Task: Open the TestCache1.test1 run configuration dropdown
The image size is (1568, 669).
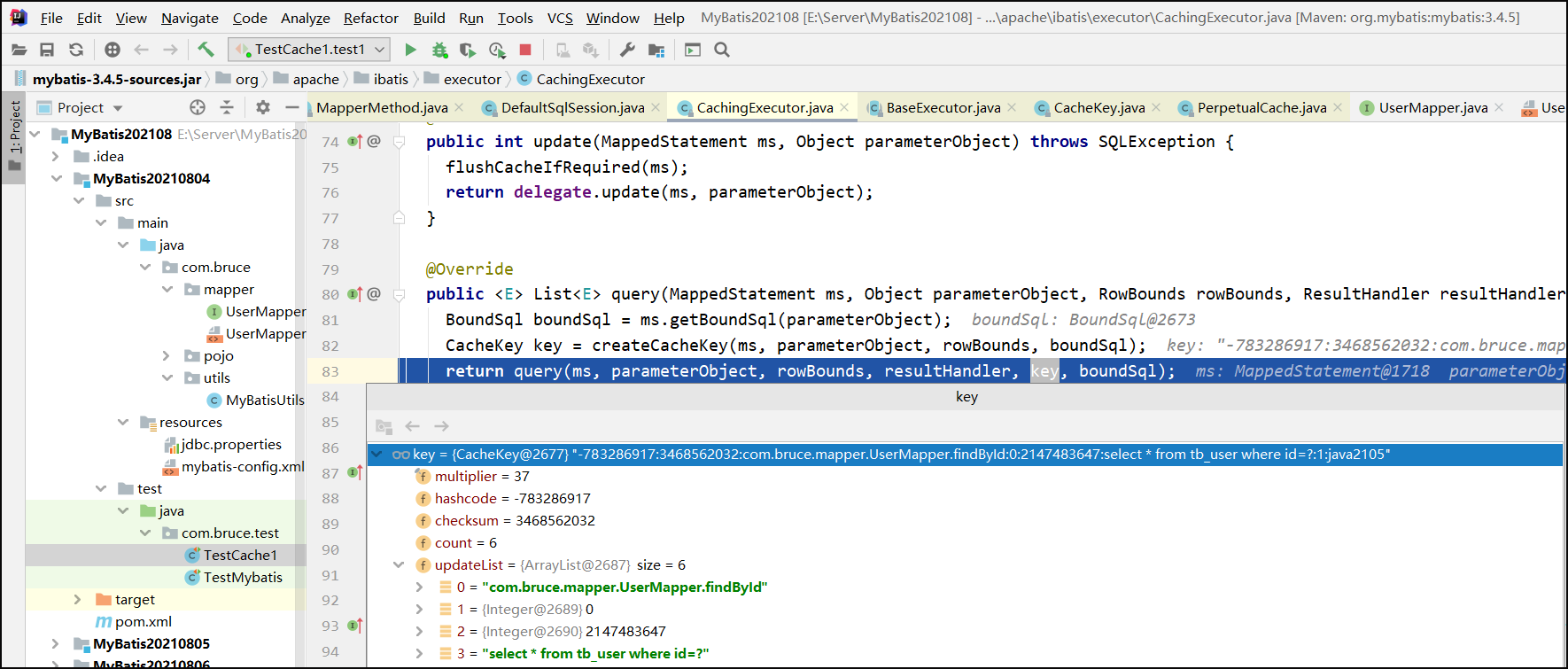Action: tap(308, 50)
